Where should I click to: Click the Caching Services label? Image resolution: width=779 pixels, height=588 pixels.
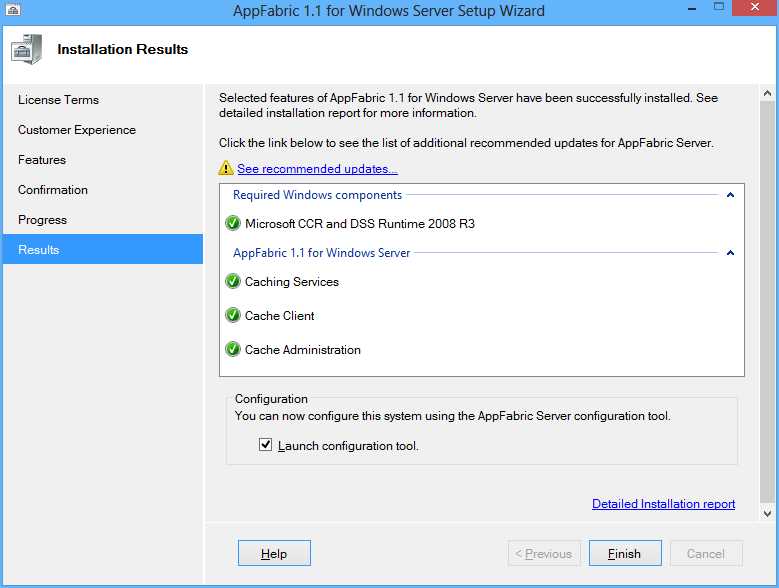(x=292, y=282)
